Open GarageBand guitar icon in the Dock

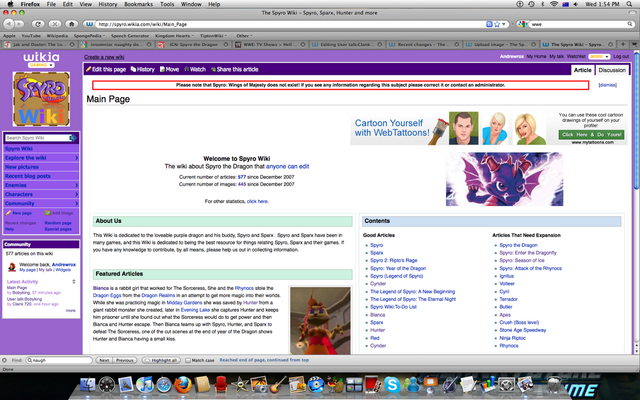click(278, 384)
